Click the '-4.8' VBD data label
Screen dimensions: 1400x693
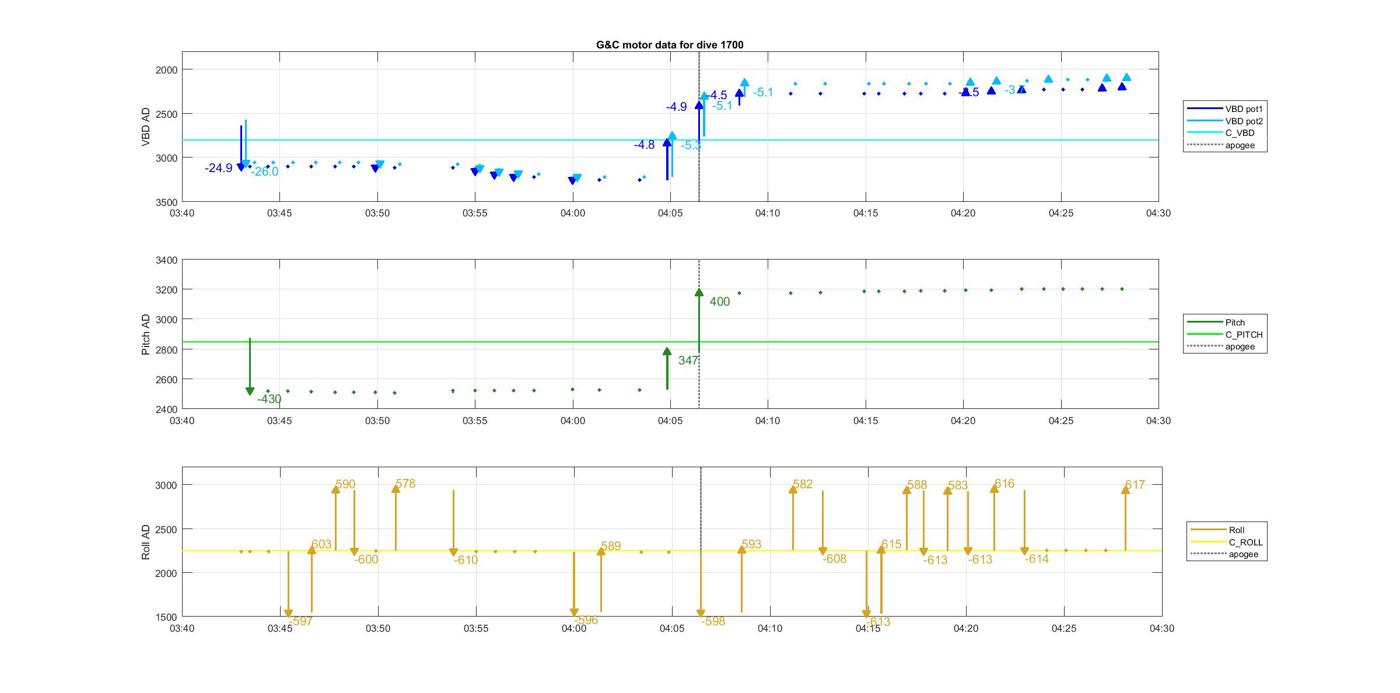[x=644, y=145]
